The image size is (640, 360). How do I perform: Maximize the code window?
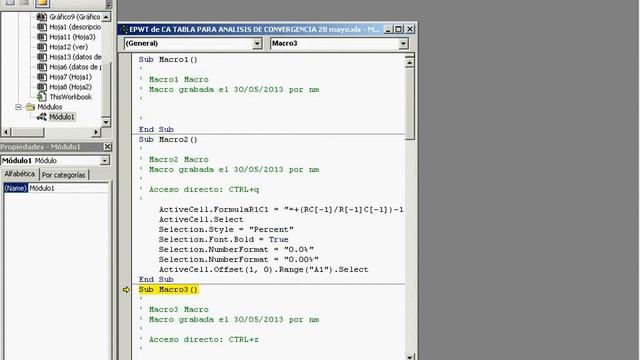[x=398, y=29]
